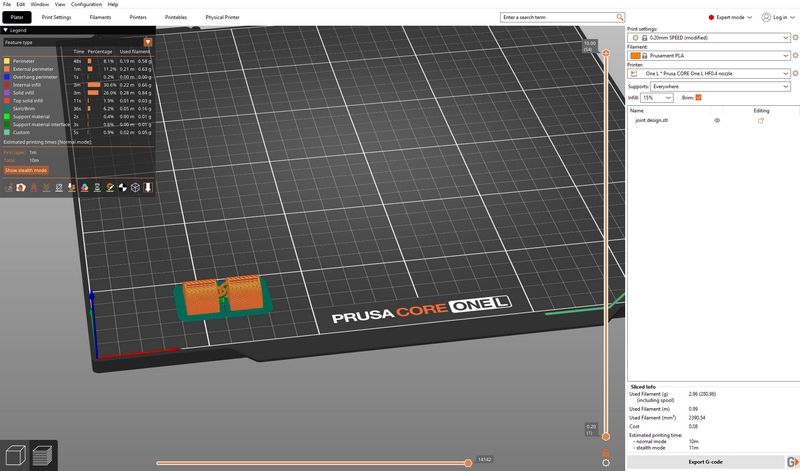
Task: Switch to Print Settings tab
Action: tap(56, 17)
